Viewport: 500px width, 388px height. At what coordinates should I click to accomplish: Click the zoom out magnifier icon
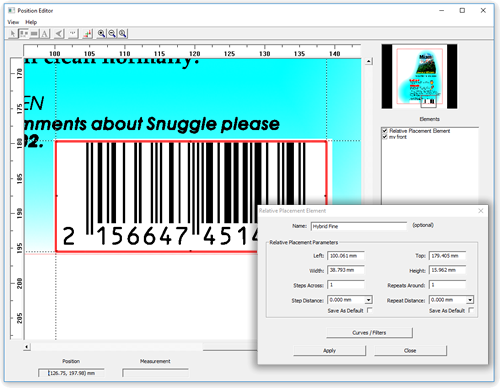coord(112,33)
